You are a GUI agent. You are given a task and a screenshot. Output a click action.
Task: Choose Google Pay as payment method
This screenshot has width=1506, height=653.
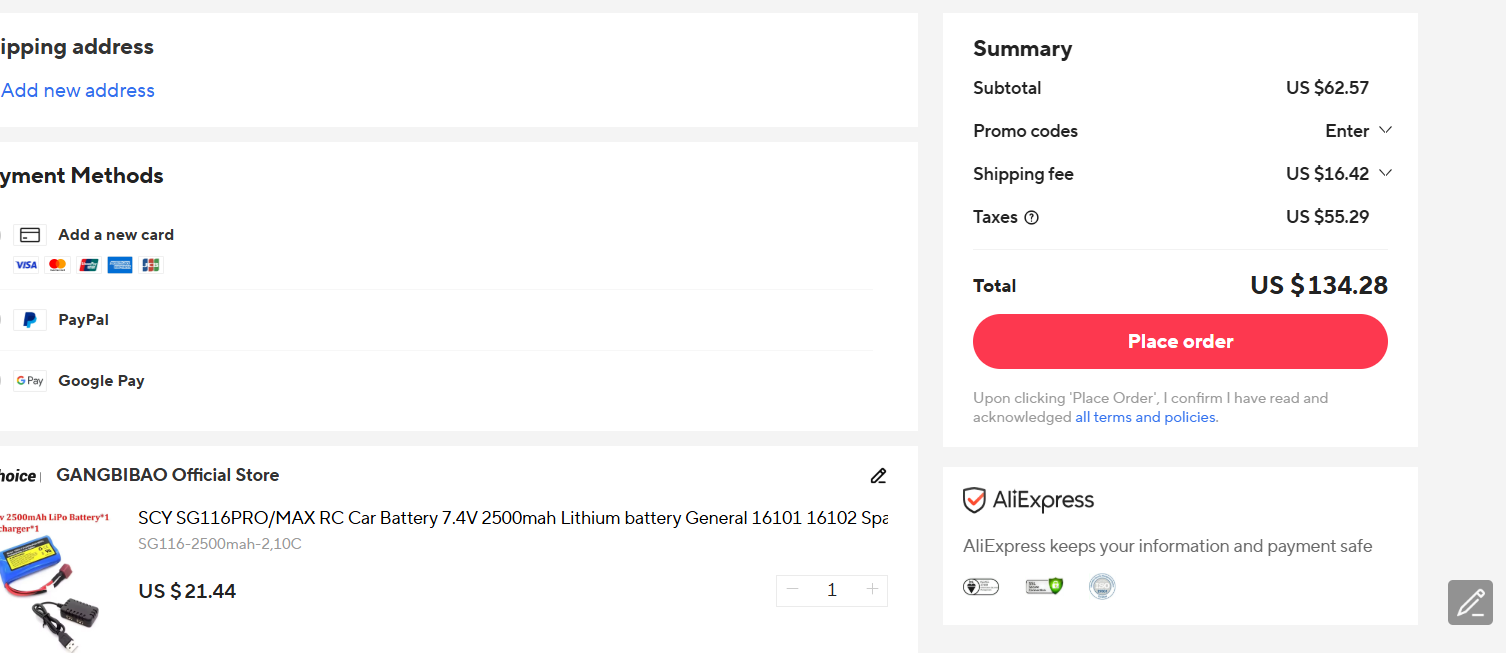pyautogui.click(x=101, y=381)
